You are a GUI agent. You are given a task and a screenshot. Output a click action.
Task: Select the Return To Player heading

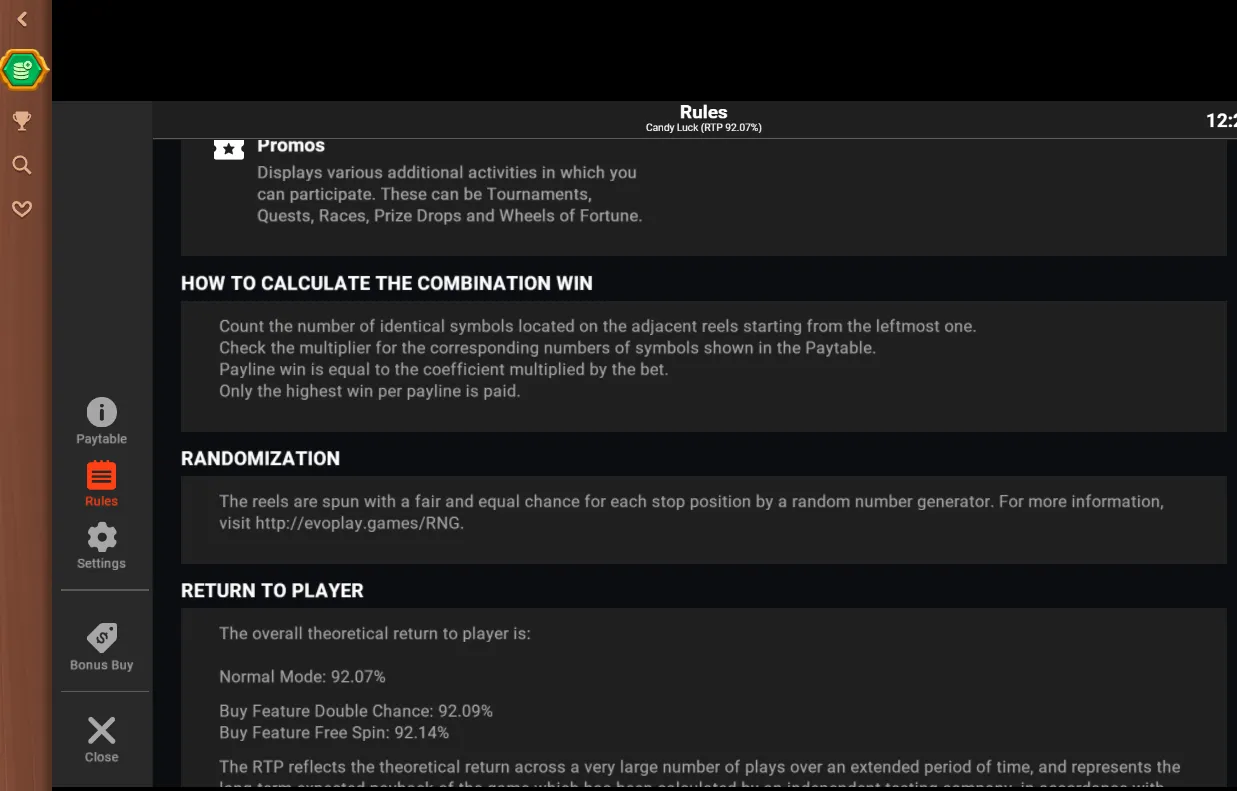272,590
